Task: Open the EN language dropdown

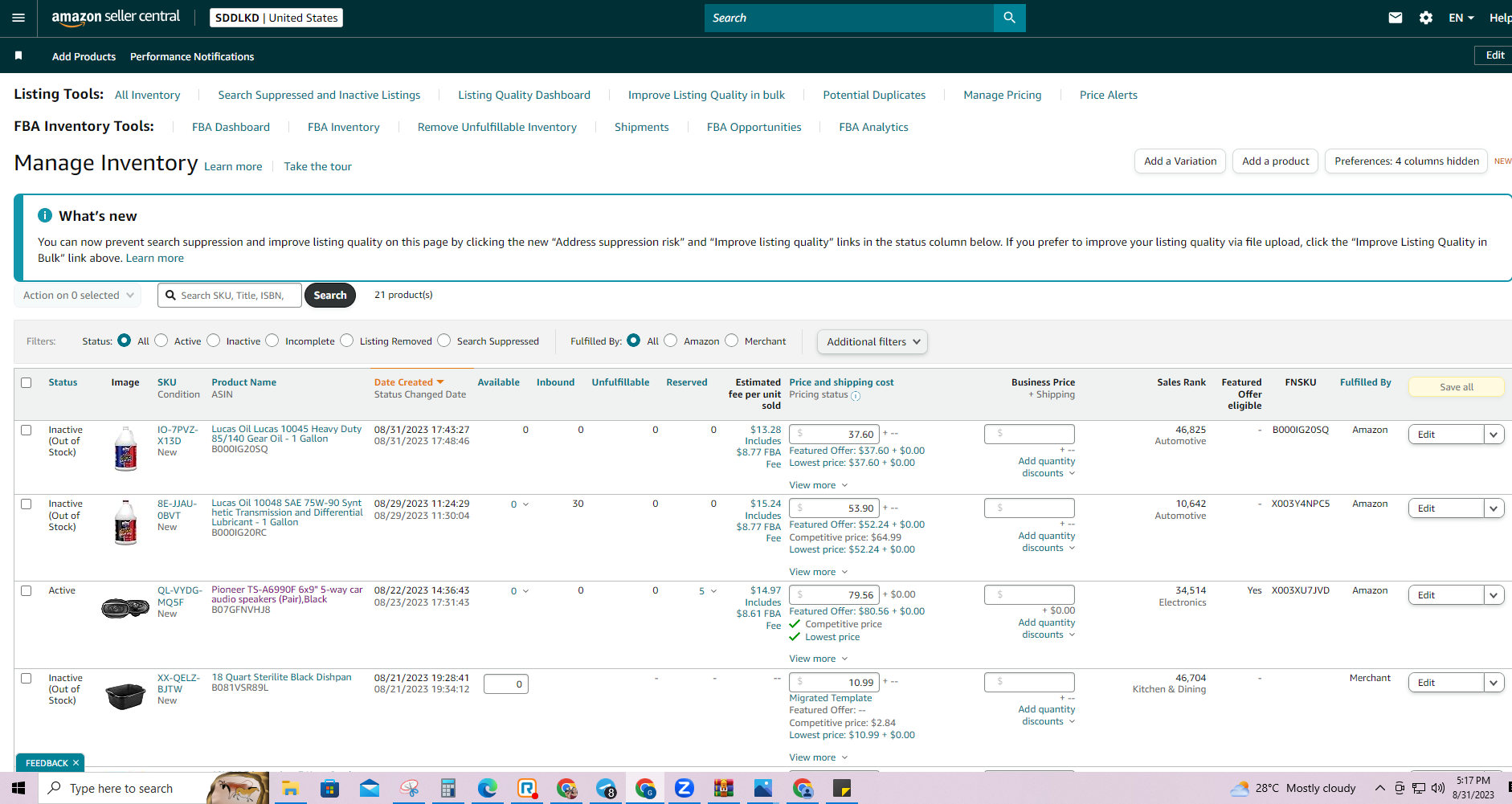Action: (x=1461, y=18)
